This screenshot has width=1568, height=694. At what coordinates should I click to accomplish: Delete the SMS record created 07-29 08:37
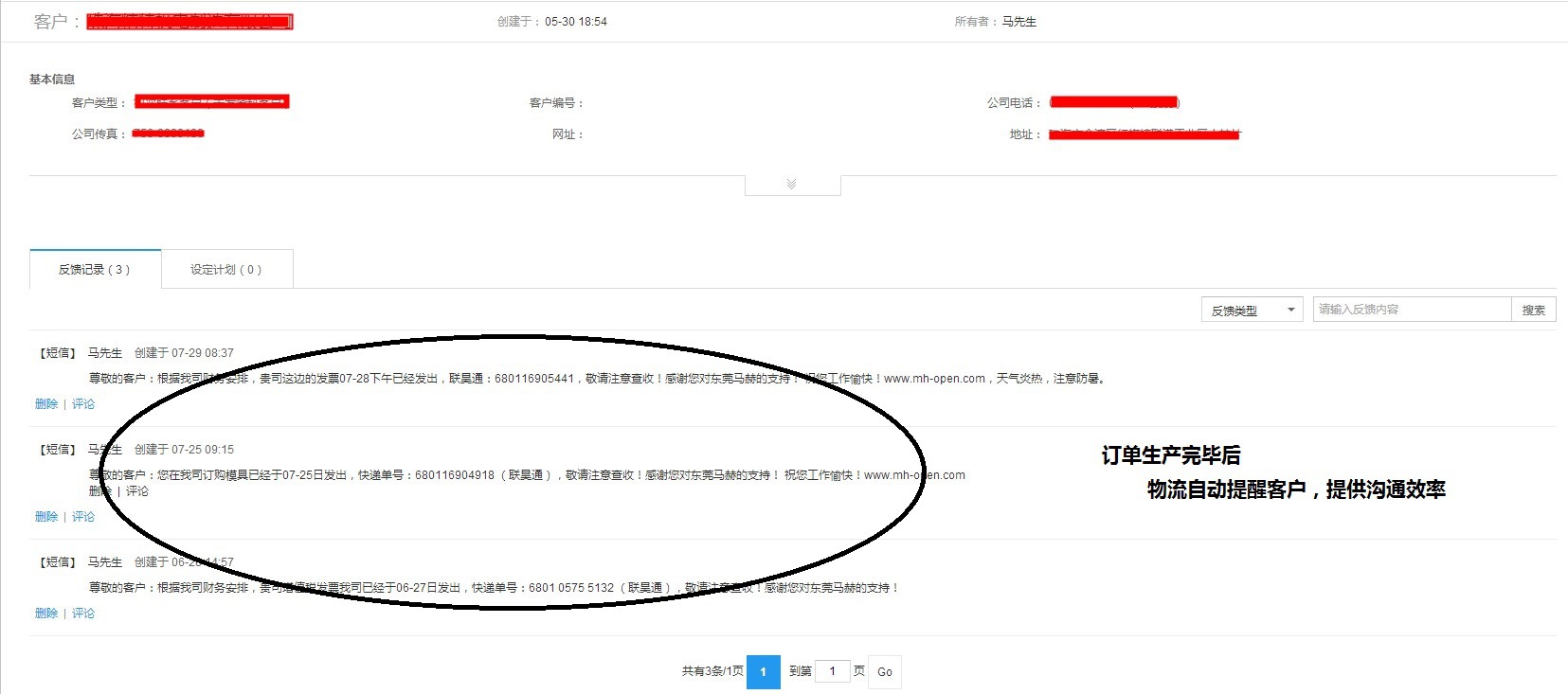[x=46, y=404]
